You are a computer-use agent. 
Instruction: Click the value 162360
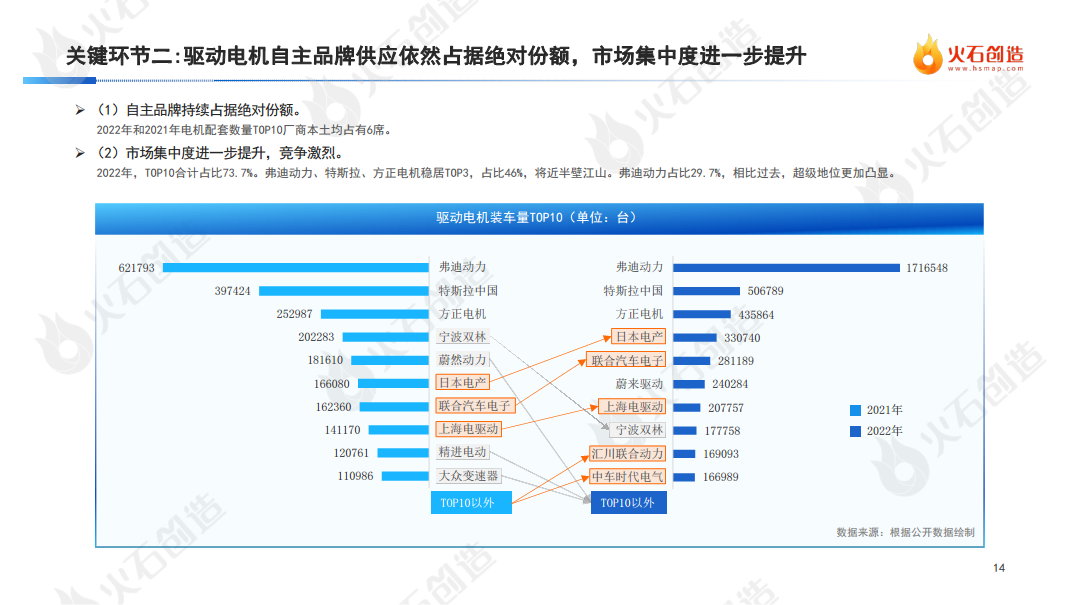click(333, 407)
